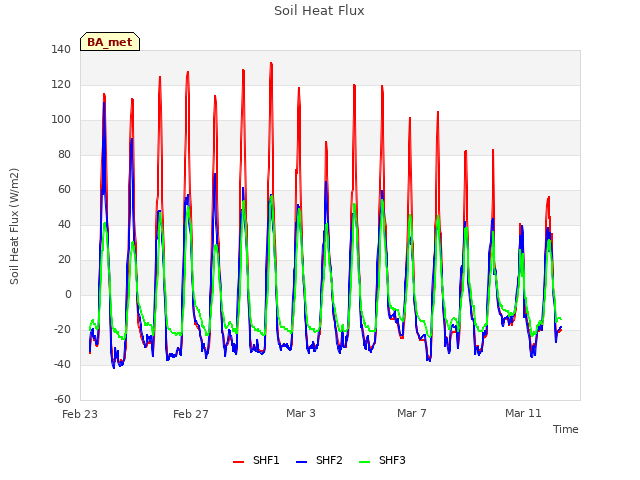This screenshot has width=640, height=480.
Task: Click the BA_met annotation label
Action: (110, 42)
